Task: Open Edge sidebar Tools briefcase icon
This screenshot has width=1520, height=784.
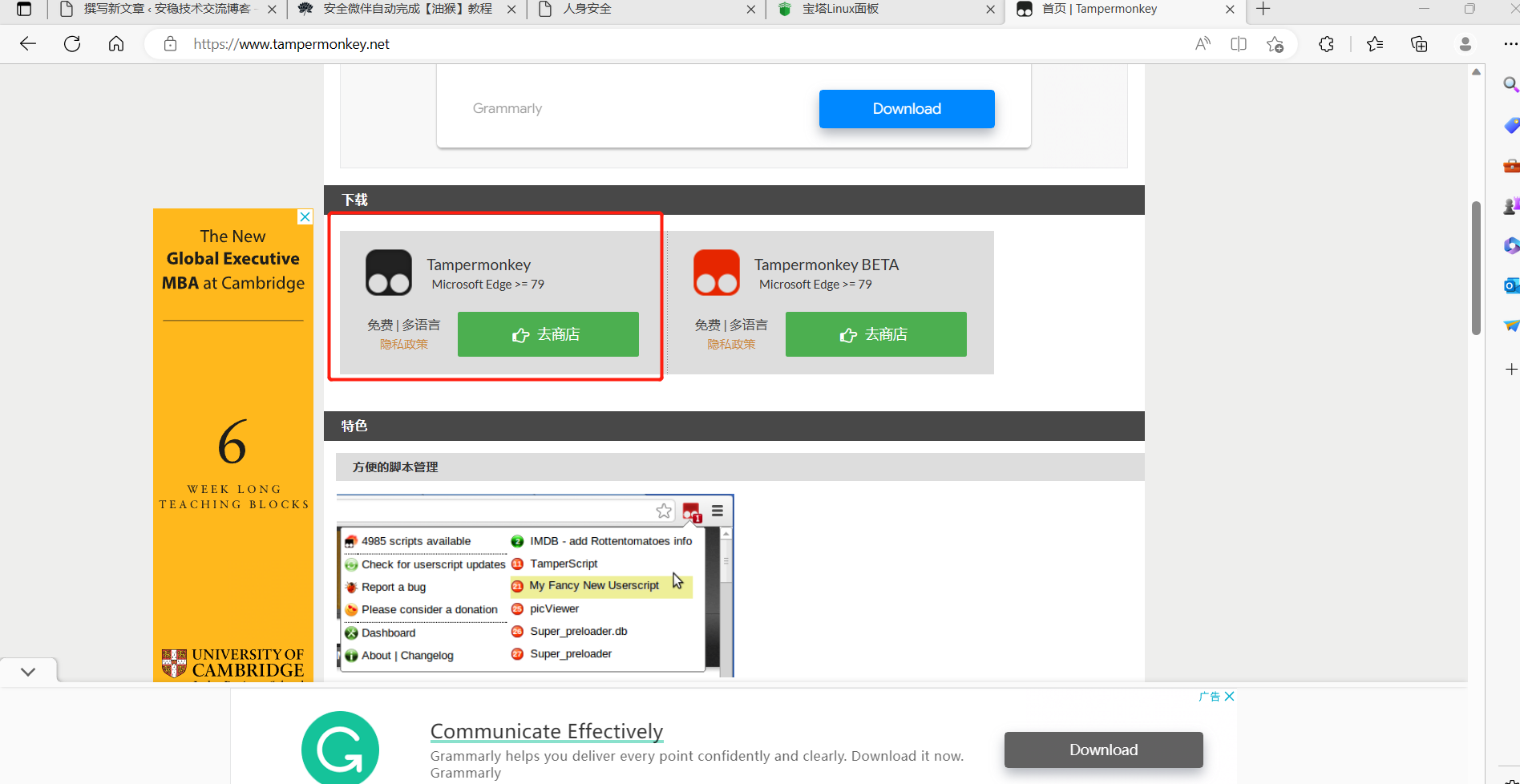Action: [1511, 166]
